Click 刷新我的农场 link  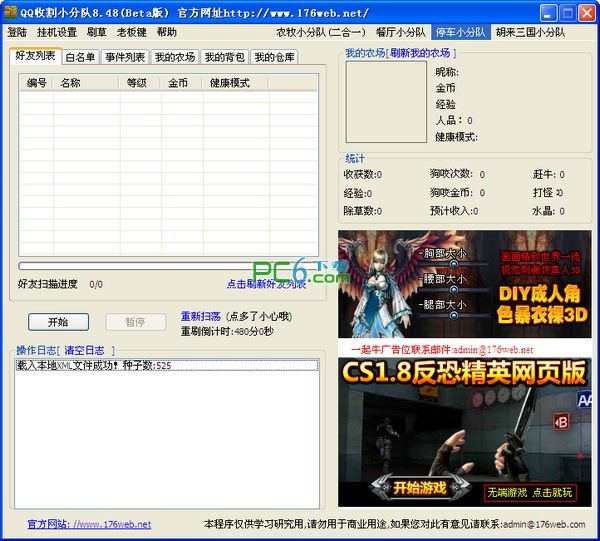click(420, 53)
